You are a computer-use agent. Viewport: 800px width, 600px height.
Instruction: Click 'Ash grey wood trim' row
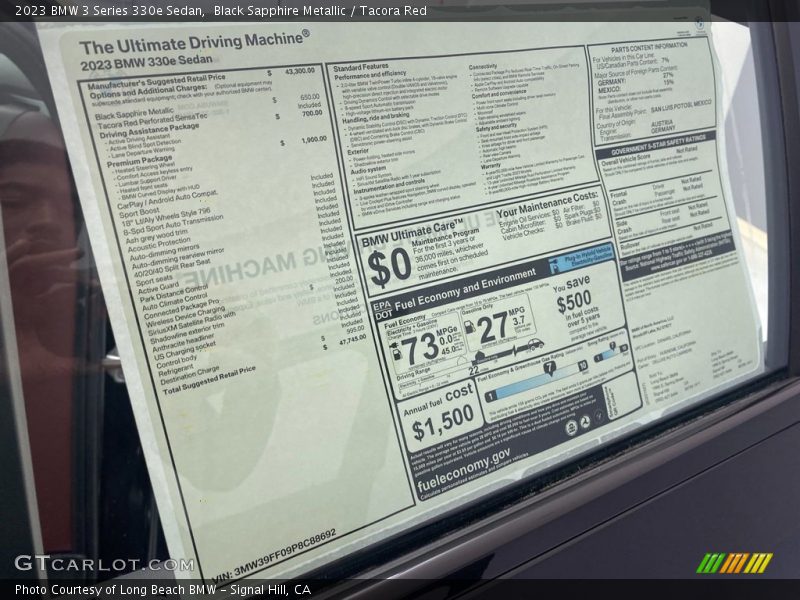pyautogui.click(x=157, y=237)
